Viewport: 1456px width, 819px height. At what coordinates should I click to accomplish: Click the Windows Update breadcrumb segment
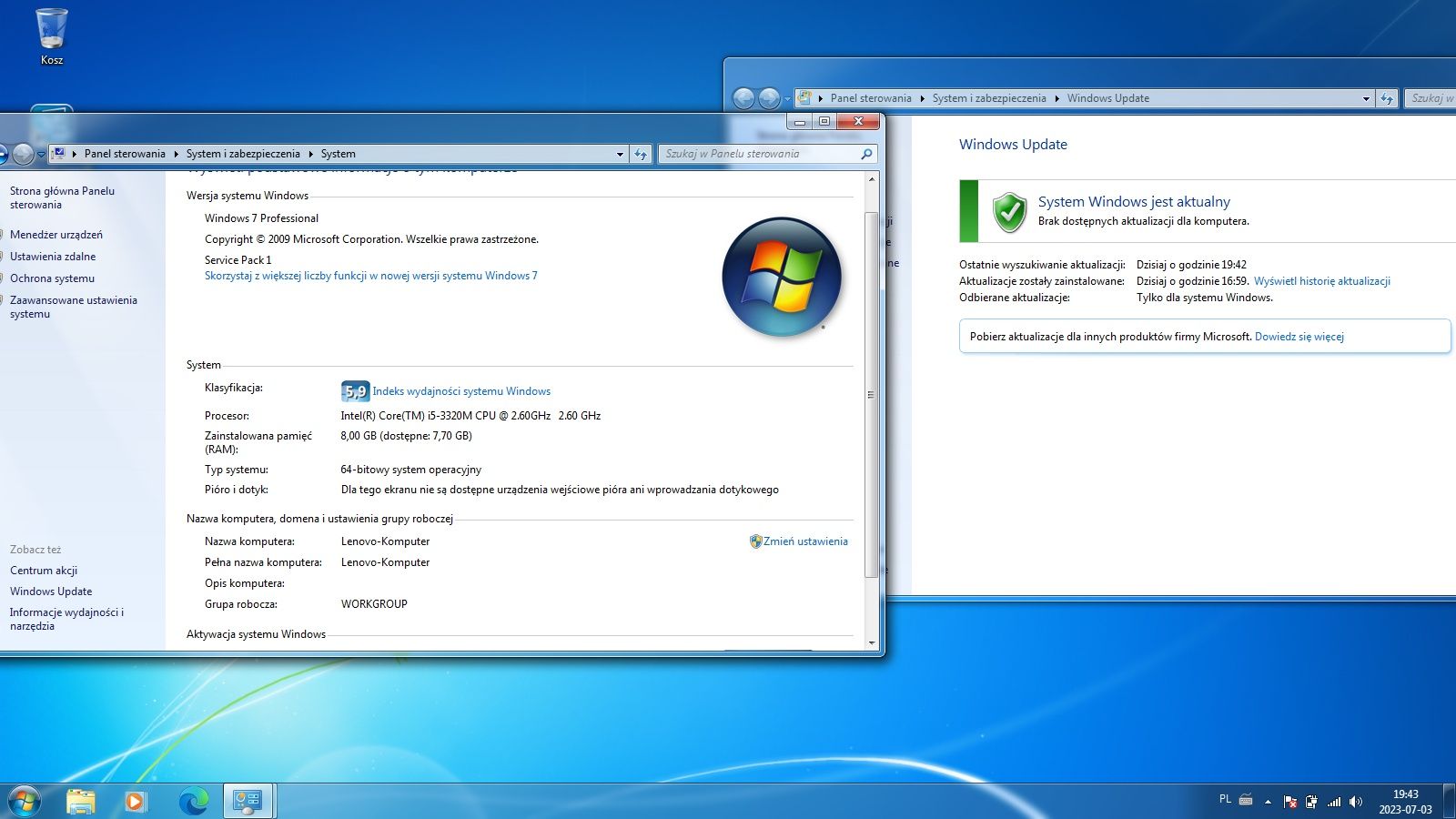pos(1107,98)
